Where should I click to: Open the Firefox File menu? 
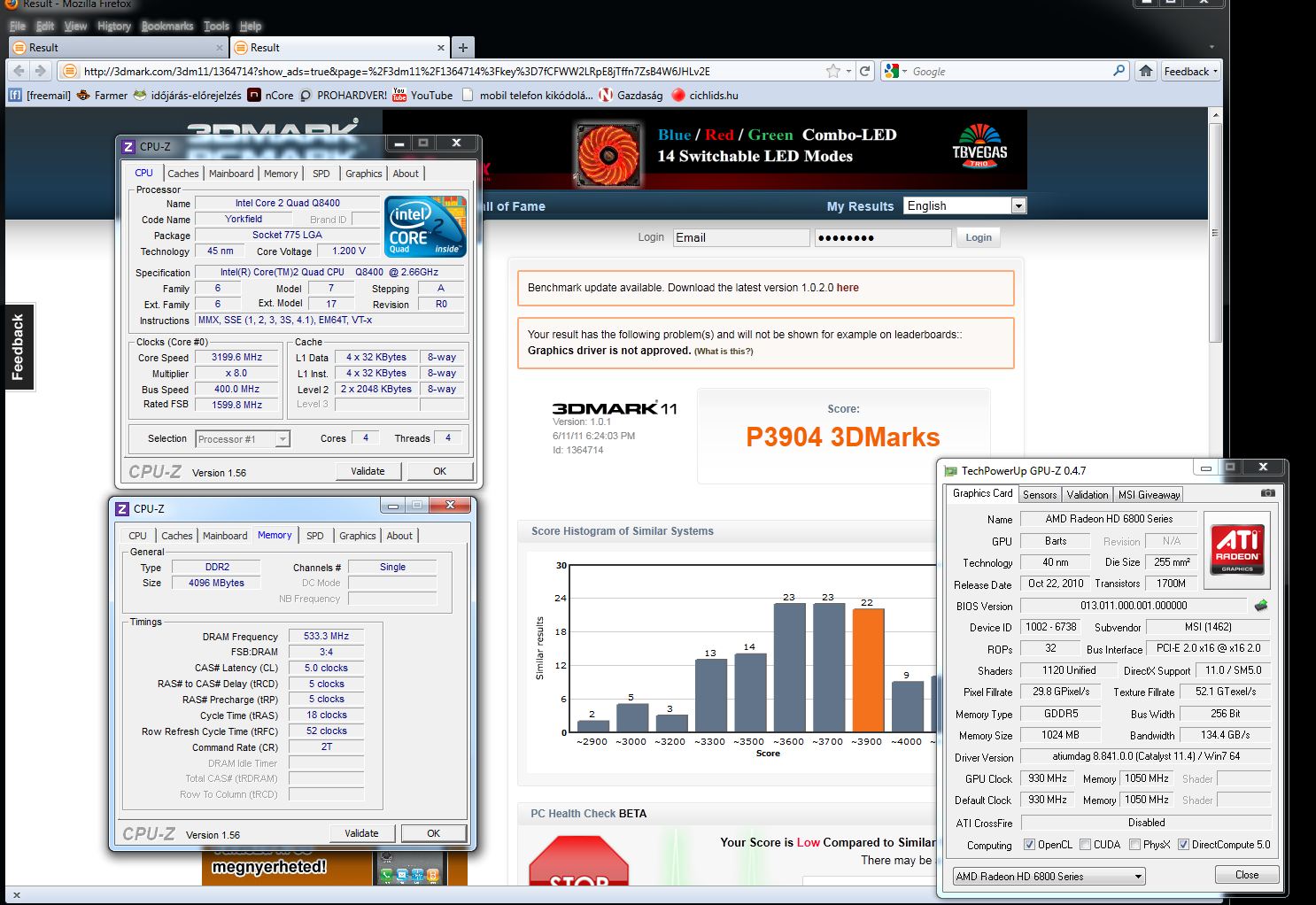pyautogui.click(x=17, y=26)
